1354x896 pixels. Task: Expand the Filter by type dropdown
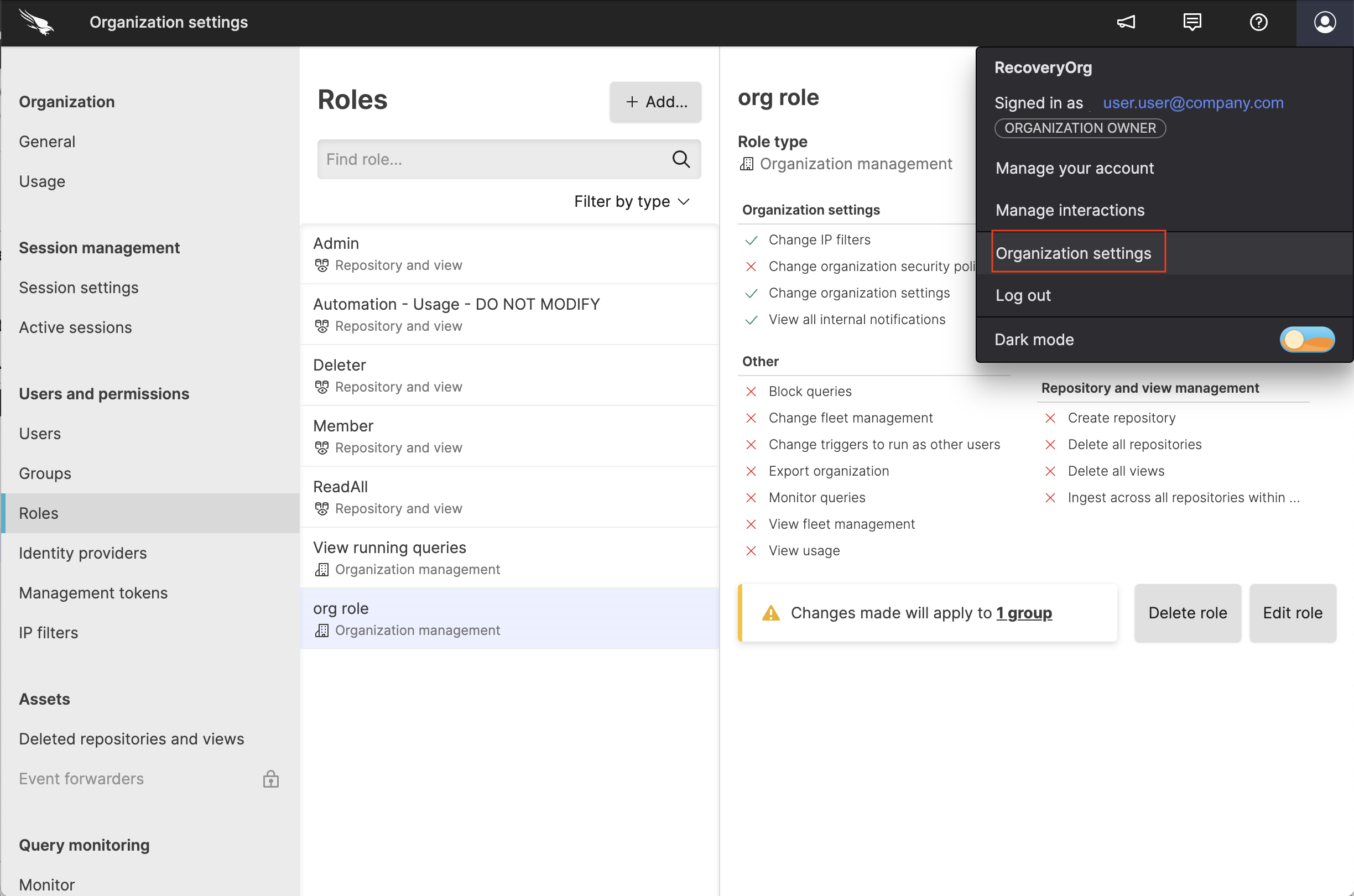[632, 201]
